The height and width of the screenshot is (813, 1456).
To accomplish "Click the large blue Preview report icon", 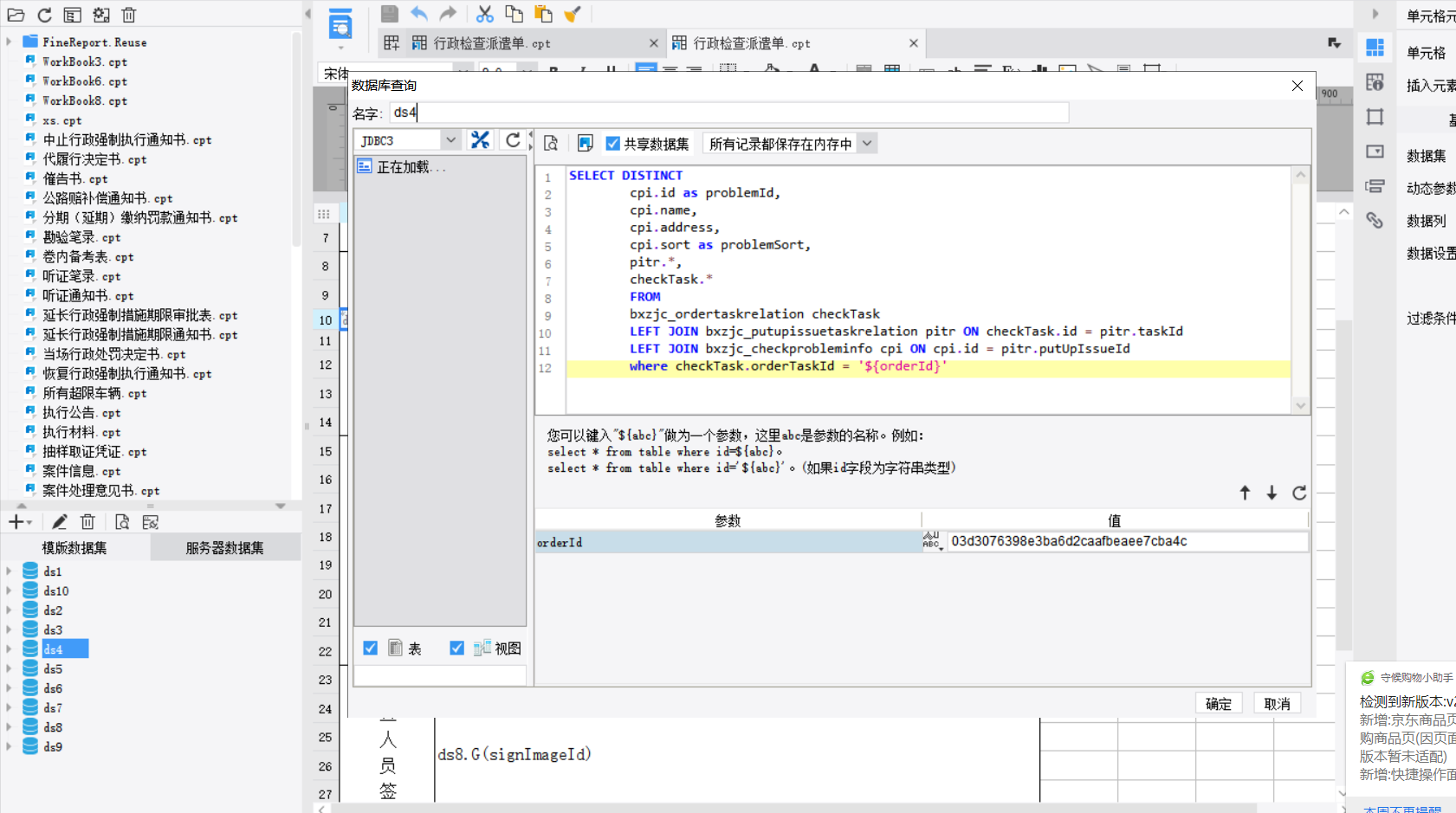I will click(341, 25).
